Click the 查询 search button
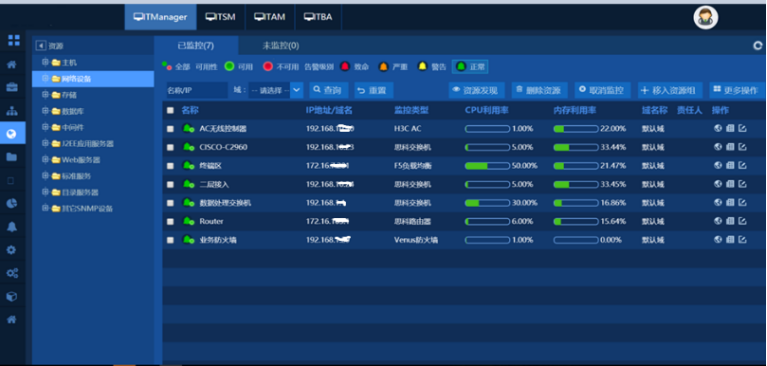This screenshot has width=767, height=366. [x=329, y=90]
